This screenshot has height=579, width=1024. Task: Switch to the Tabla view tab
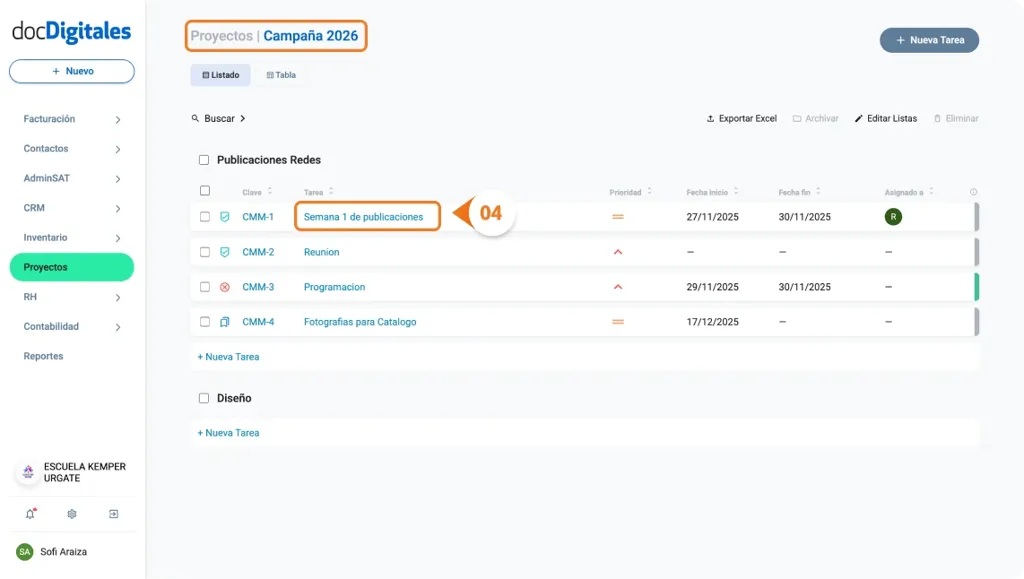click(x=281, y=74)
